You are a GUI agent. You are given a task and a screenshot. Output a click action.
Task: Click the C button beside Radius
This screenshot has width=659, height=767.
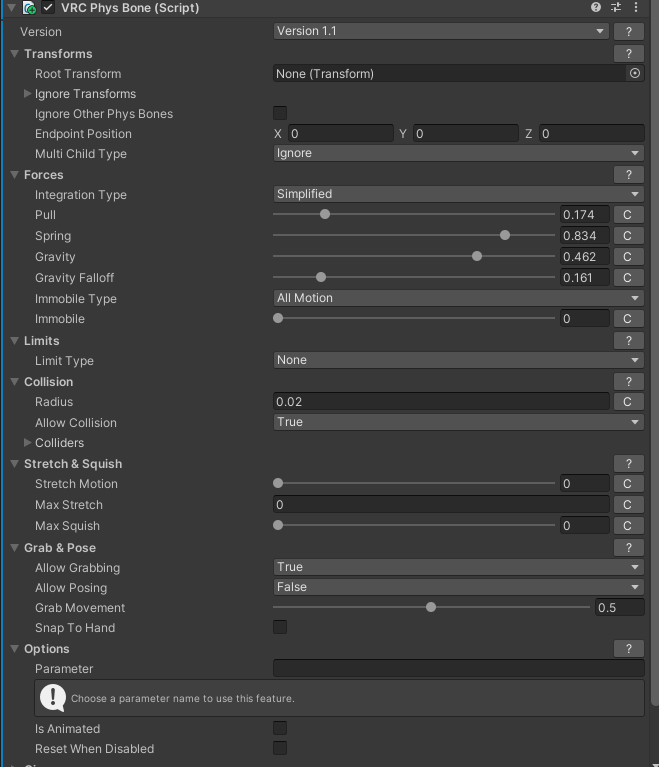point(628,402)
